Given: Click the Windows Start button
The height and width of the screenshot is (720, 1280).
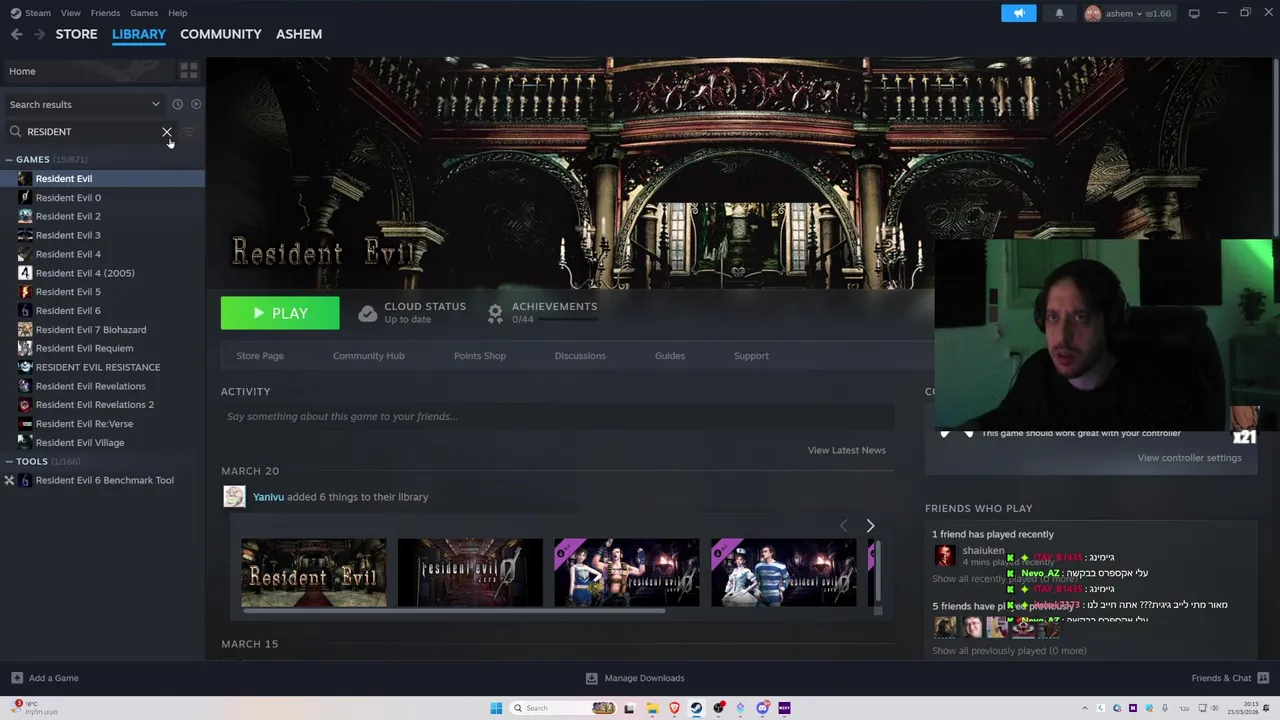Looking at the screenshot, I should pos(496,708).
